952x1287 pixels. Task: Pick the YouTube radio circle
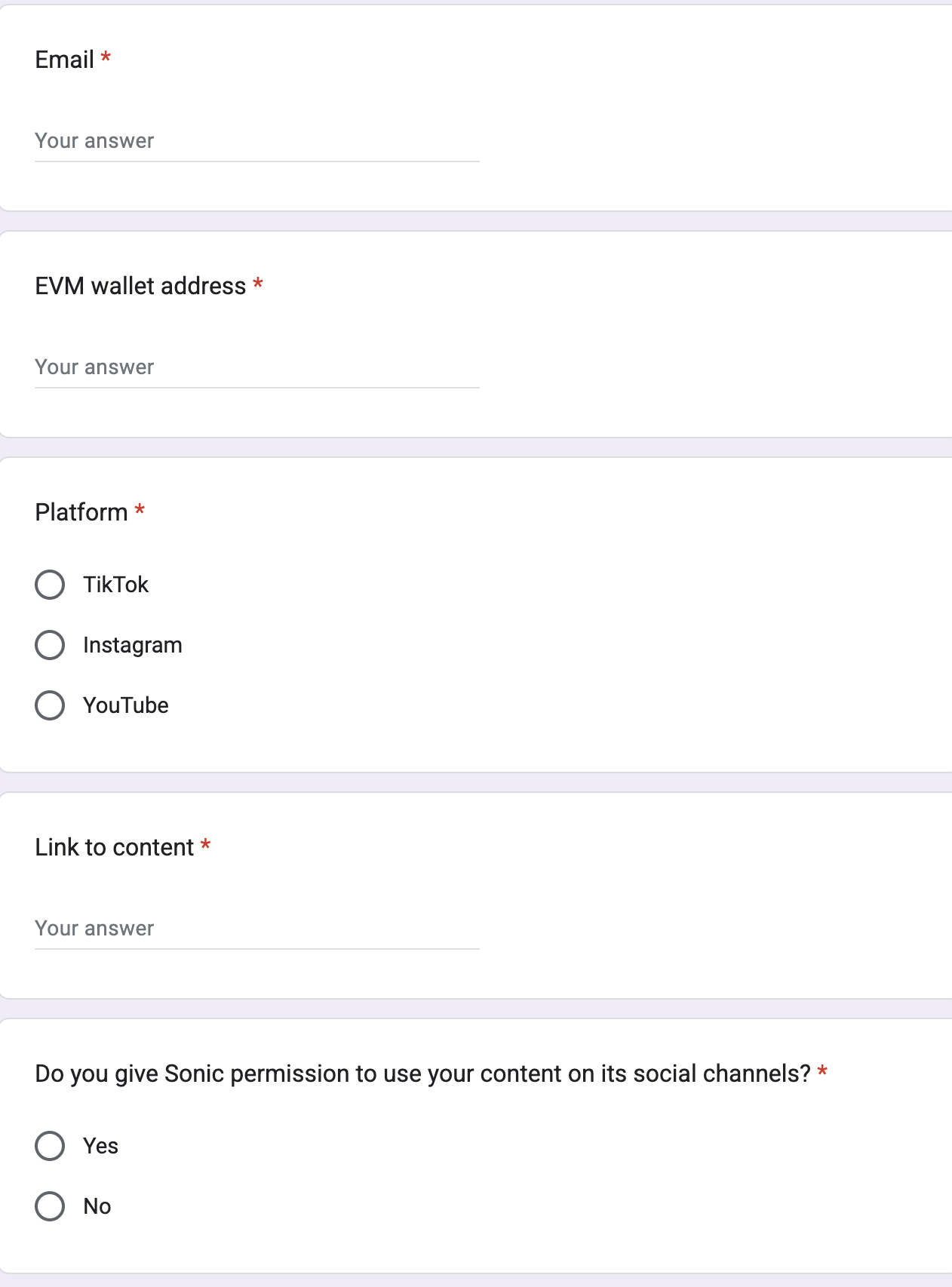pyautogui.click(x=50, y=705)
